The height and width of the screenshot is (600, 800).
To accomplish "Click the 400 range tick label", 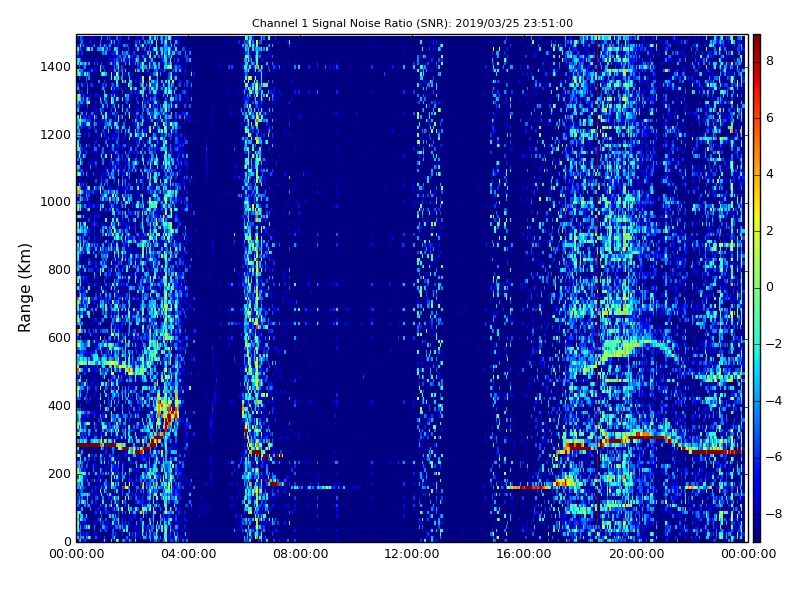I will (x=59, y=406).
